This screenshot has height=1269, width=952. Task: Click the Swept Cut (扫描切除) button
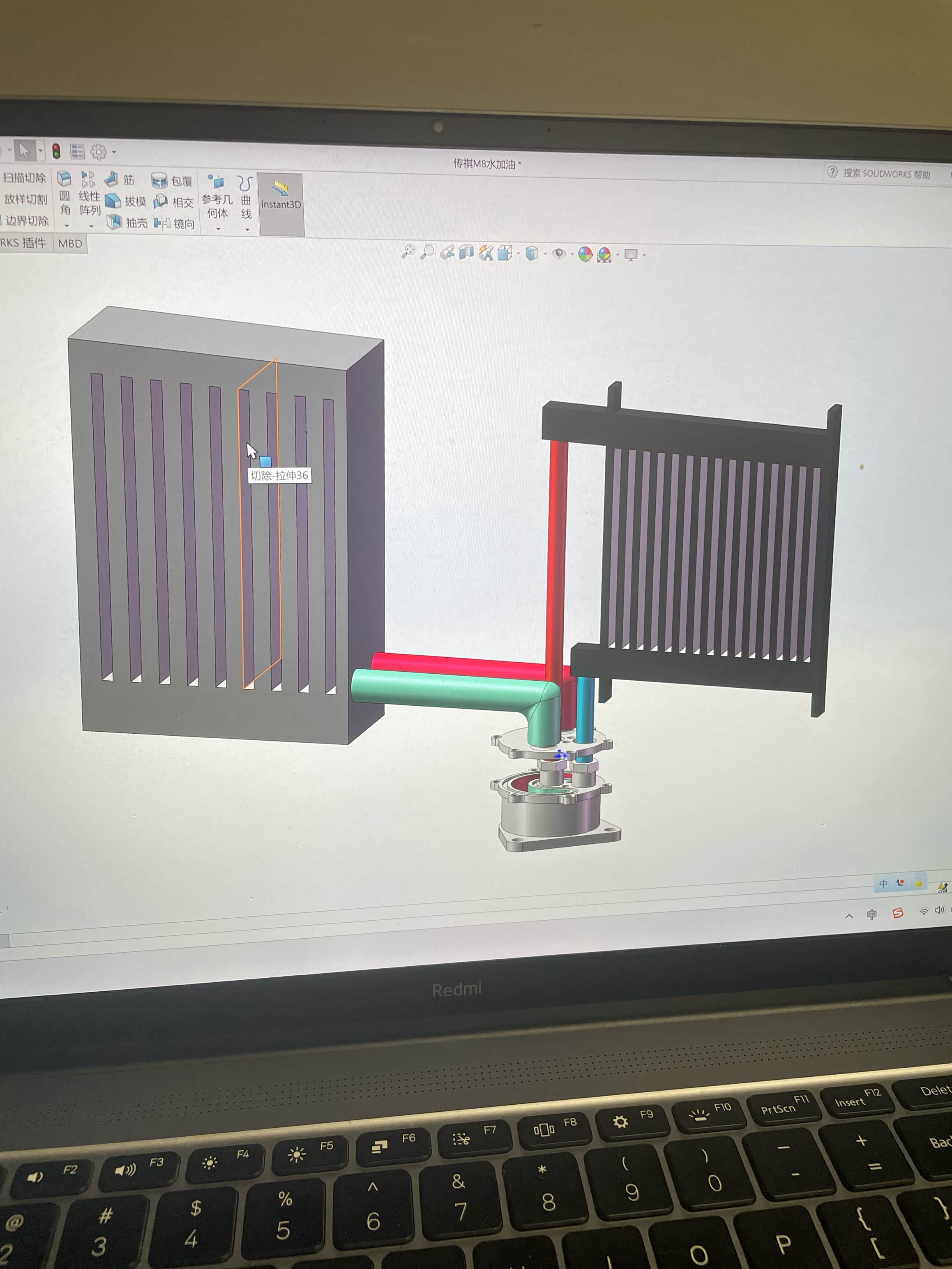[24, 178]
